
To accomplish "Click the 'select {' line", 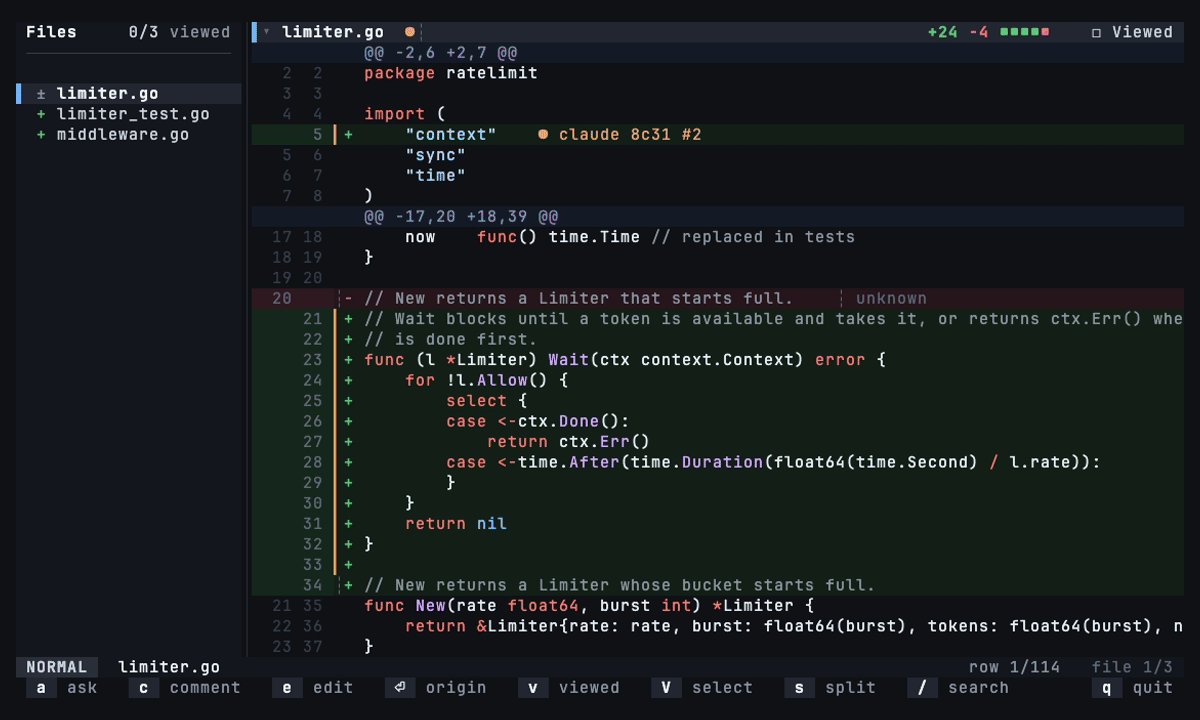I will [x=718, y=401].
